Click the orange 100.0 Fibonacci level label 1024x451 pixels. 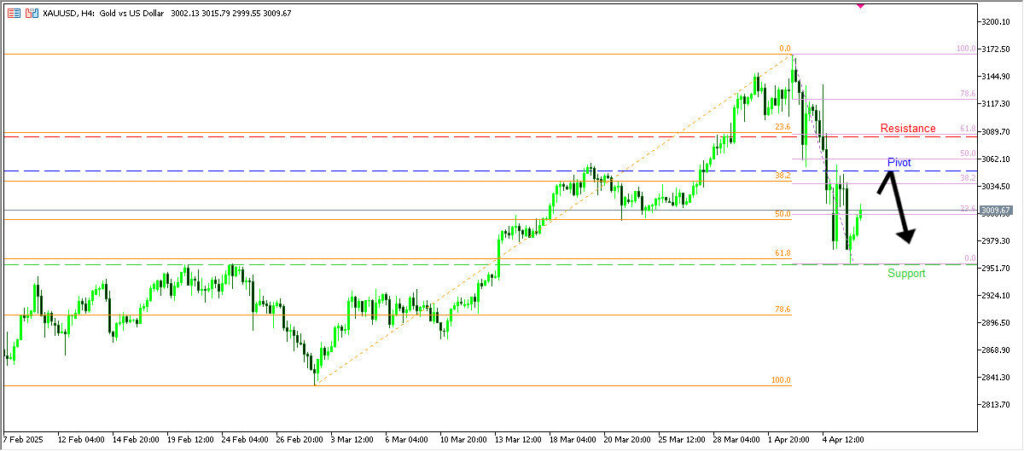[781, 381]
